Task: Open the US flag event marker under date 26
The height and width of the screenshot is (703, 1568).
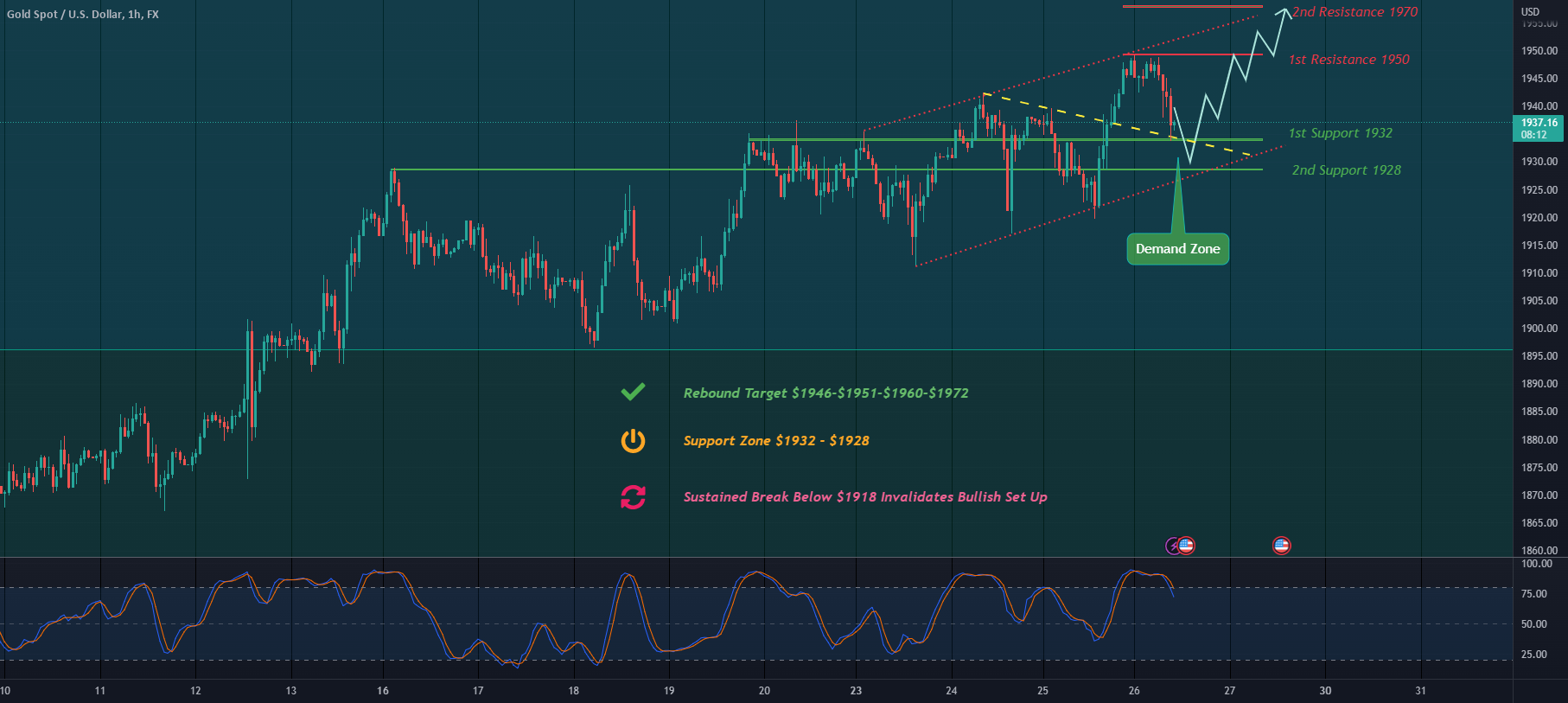Action: click(x=1186, y=546)
